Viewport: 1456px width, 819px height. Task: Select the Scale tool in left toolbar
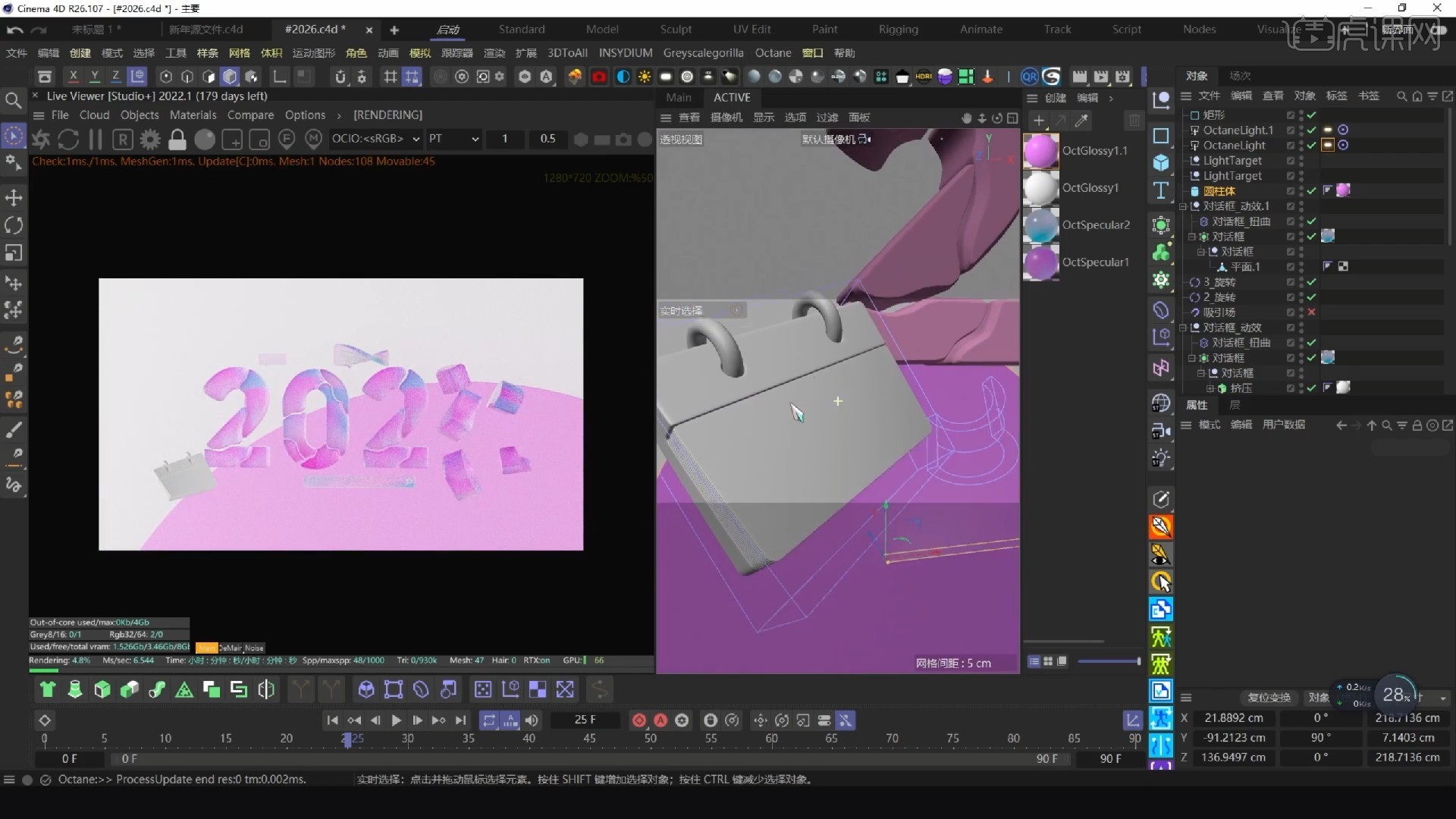coord(14,253)
